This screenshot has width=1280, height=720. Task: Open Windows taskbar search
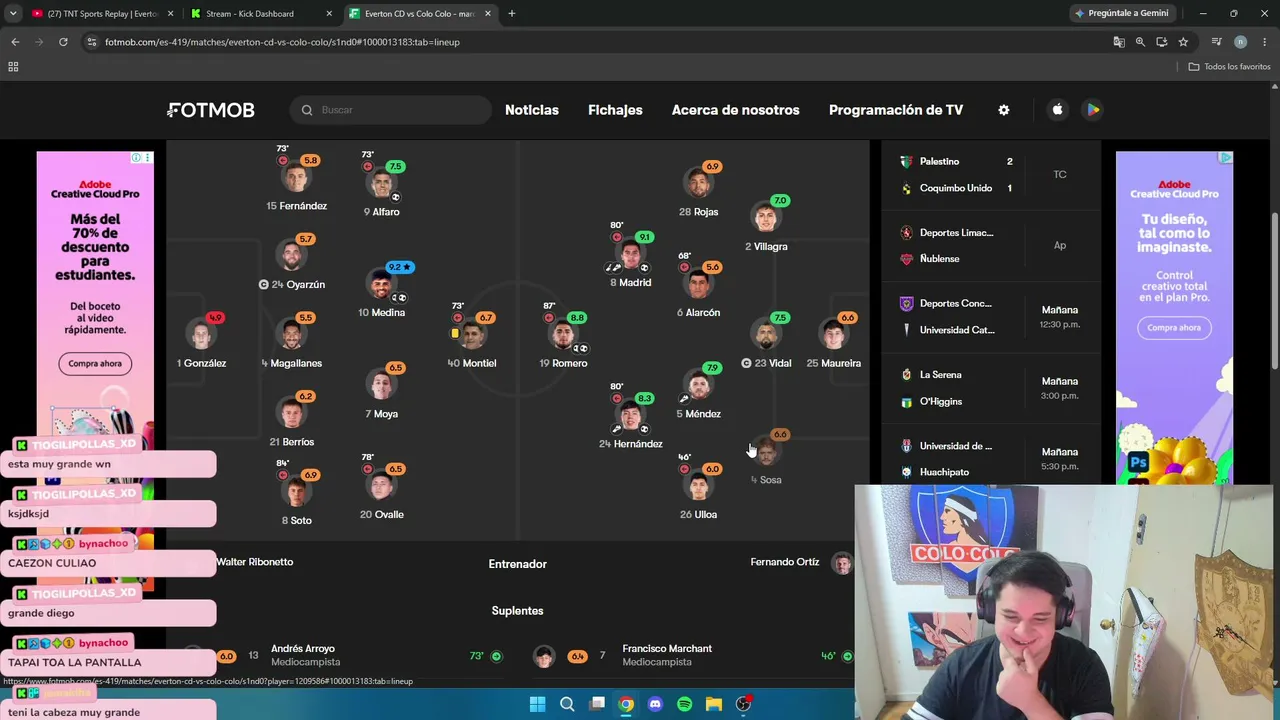tap(567, 704)
